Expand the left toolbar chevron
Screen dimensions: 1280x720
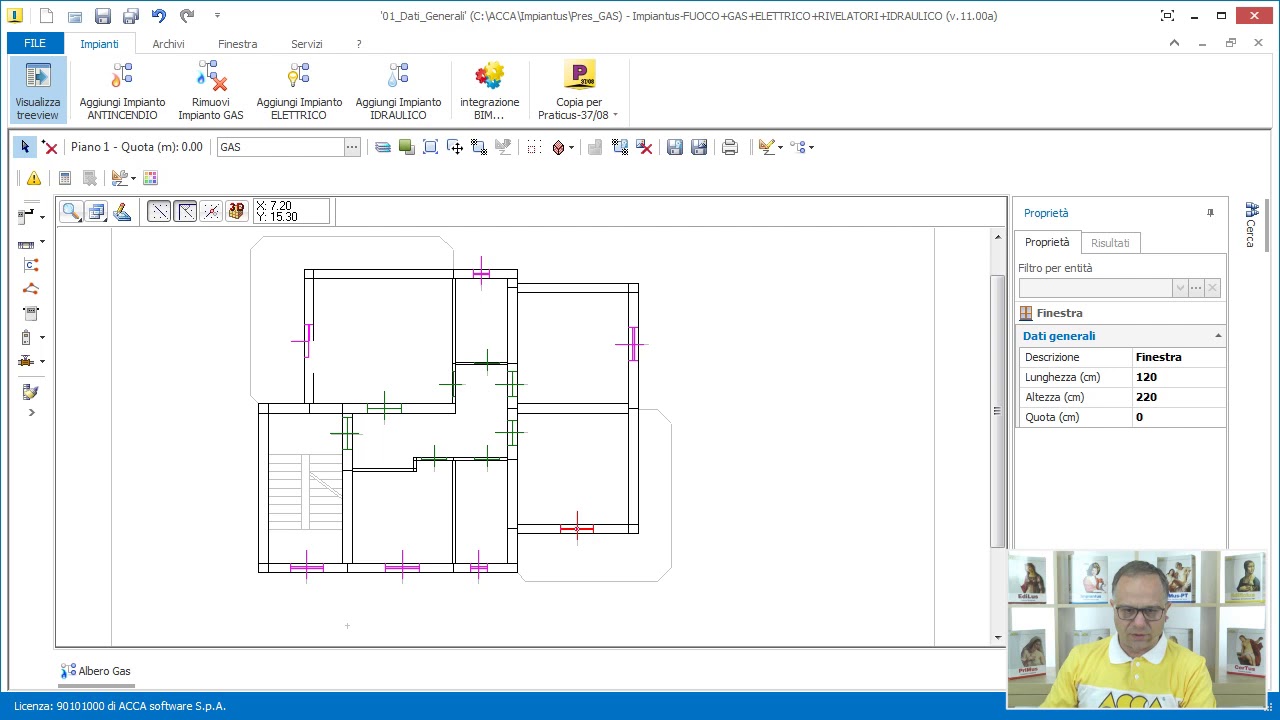(x=31, y=413)
